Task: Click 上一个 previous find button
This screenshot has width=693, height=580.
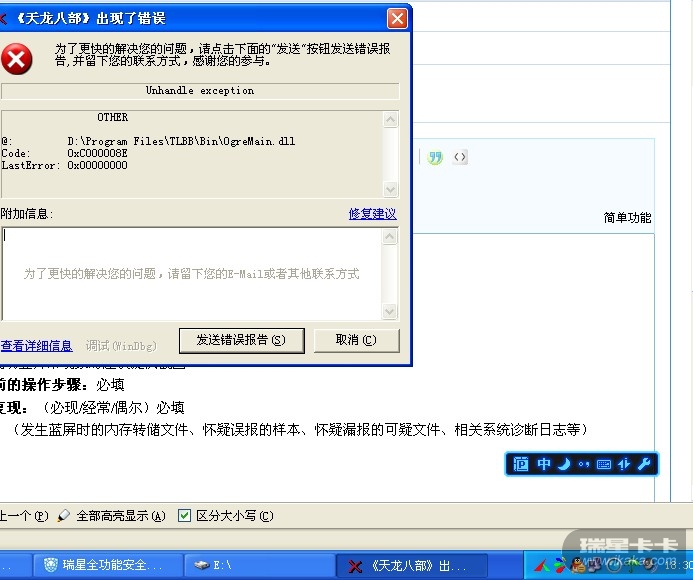Action: pos(23,516)
